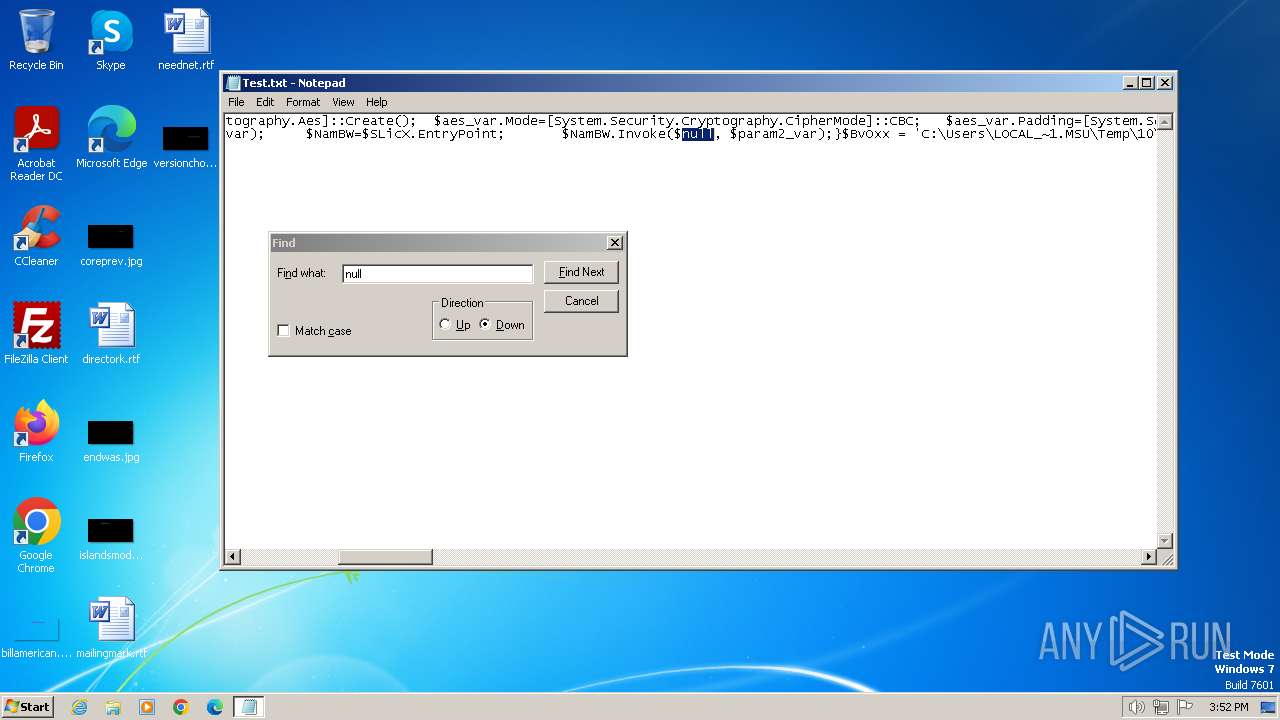Open File Explorer from the taskbar
The height and width of the screenshot is (720, 1280).
pos(113,707)
